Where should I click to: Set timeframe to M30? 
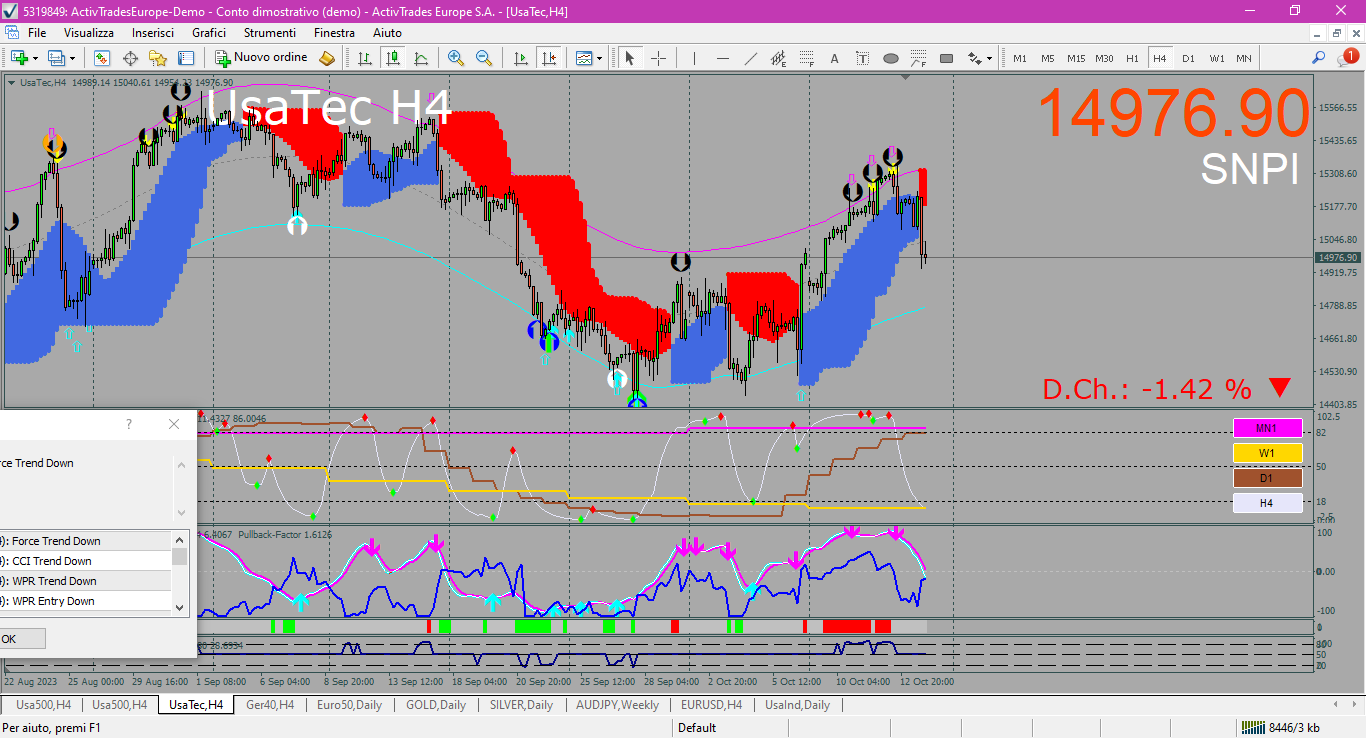[x=1104, y=58]
